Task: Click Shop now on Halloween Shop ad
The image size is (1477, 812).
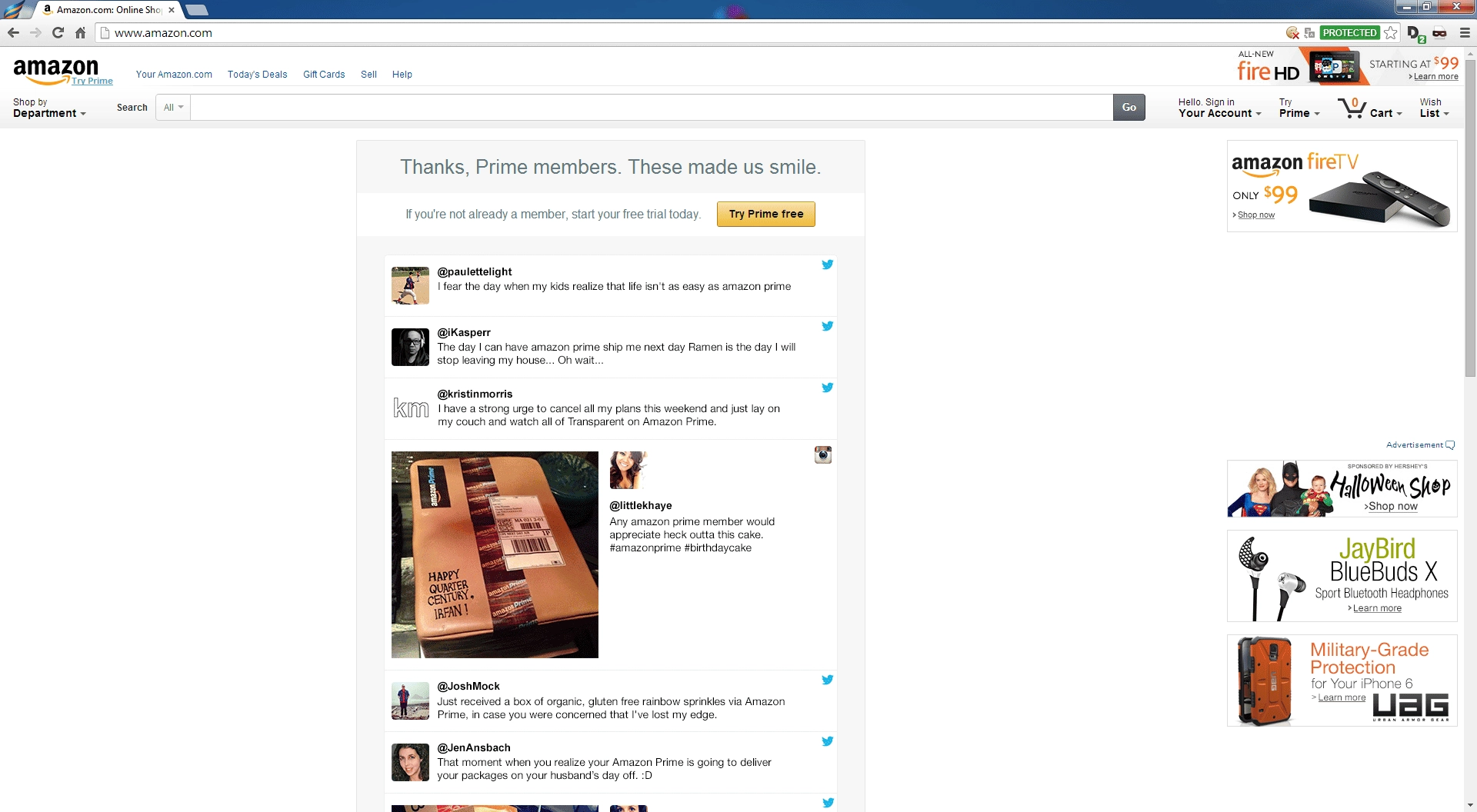Action: (x=1392, y=506)
